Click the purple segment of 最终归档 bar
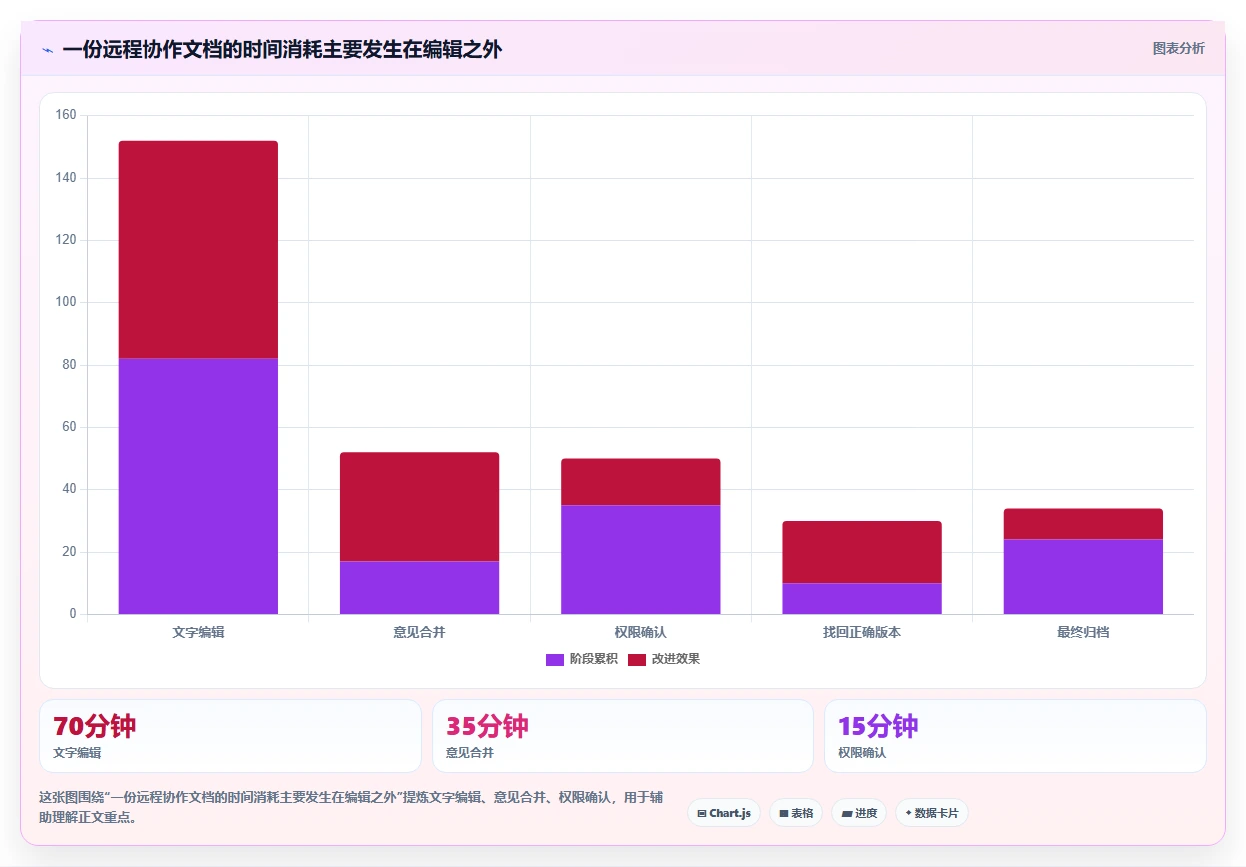The image size is (1246, 867). 1083,576
